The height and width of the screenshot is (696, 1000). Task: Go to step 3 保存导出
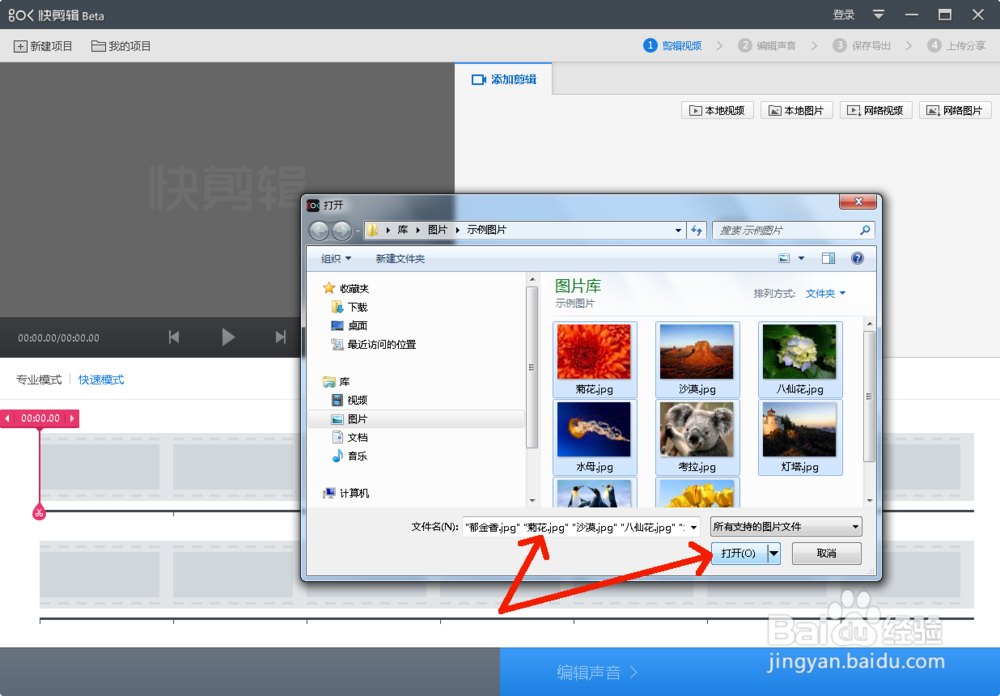click(x=862, y=45)
